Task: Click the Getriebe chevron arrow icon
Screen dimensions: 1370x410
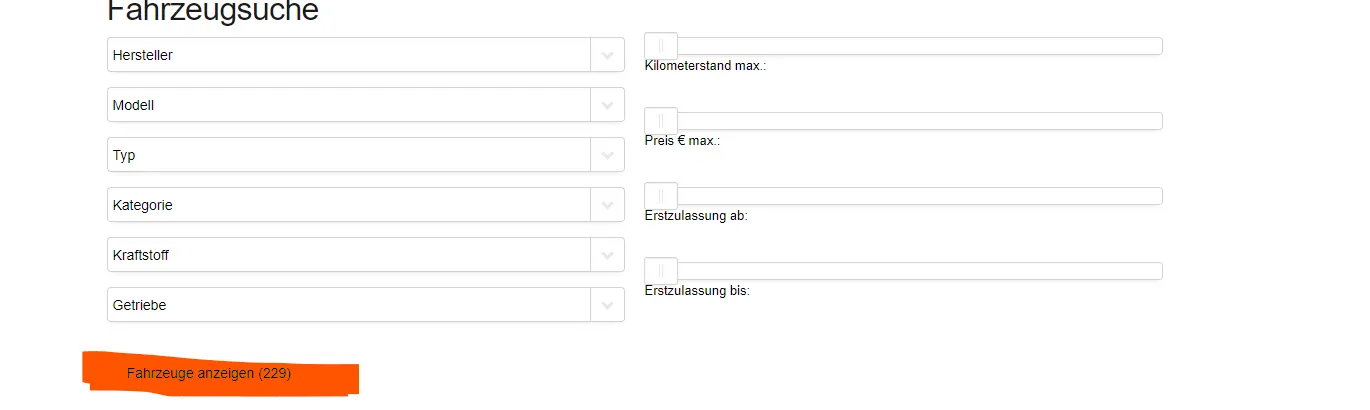Action: pos(607,305)
